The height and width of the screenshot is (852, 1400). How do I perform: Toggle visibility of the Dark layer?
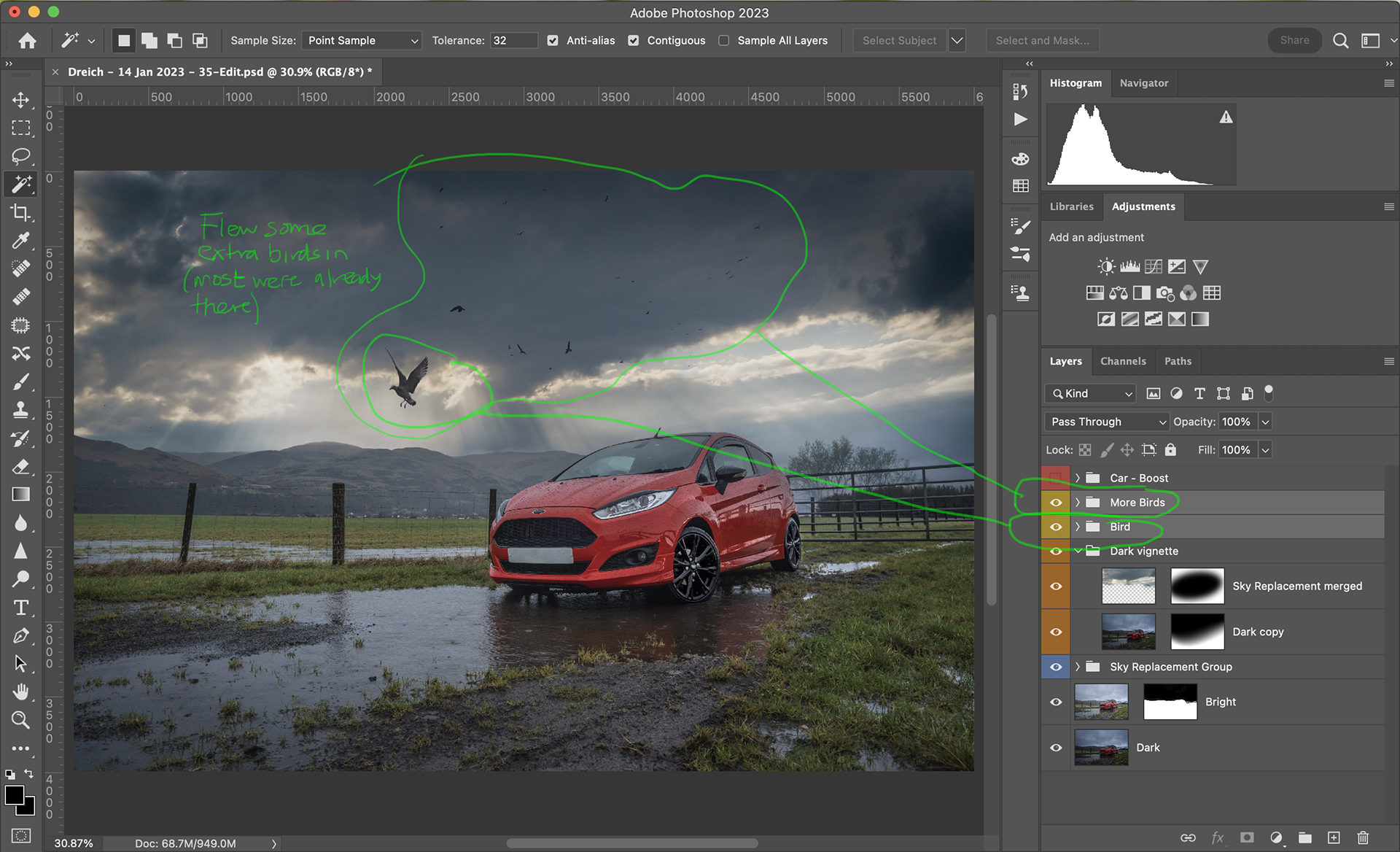click(x=1055, y=748)
